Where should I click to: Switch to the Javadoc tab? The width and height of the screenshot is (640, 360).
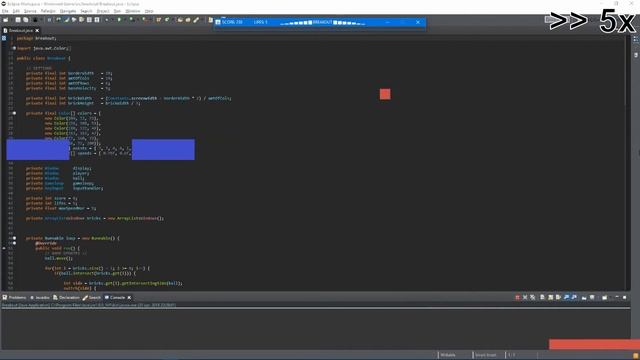pyautogui.click(x=40, y=298)
